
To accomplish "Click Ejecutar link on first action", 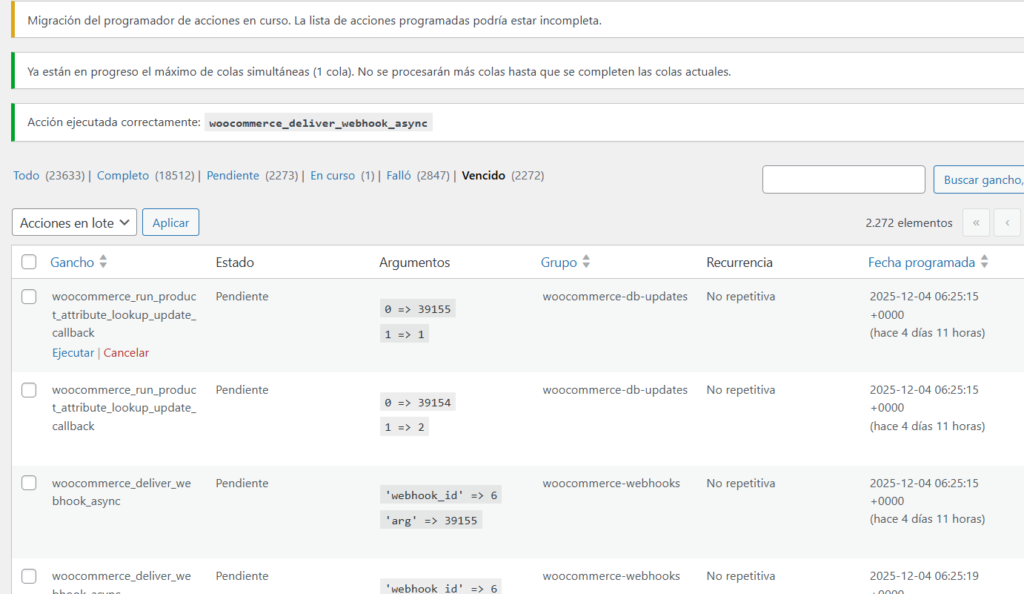I will (x=73, y=353).
